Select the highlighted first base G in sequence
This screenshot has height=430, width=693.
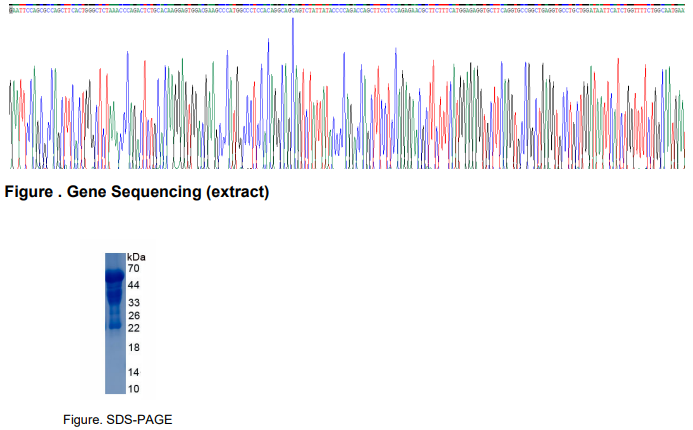(x=11, y=10)
